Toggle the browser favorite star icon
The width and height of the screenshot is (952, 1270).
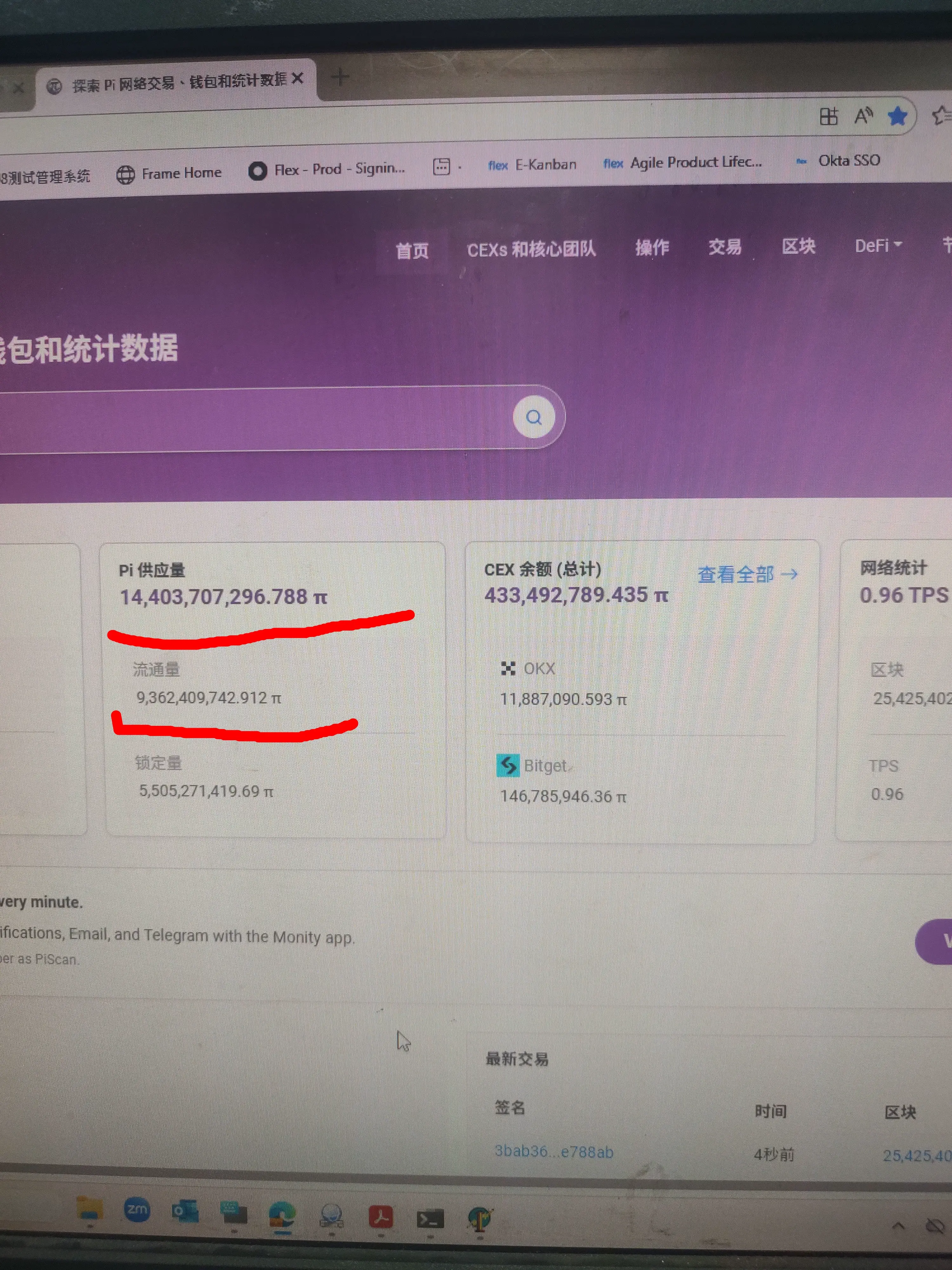[x=897, y=117]
